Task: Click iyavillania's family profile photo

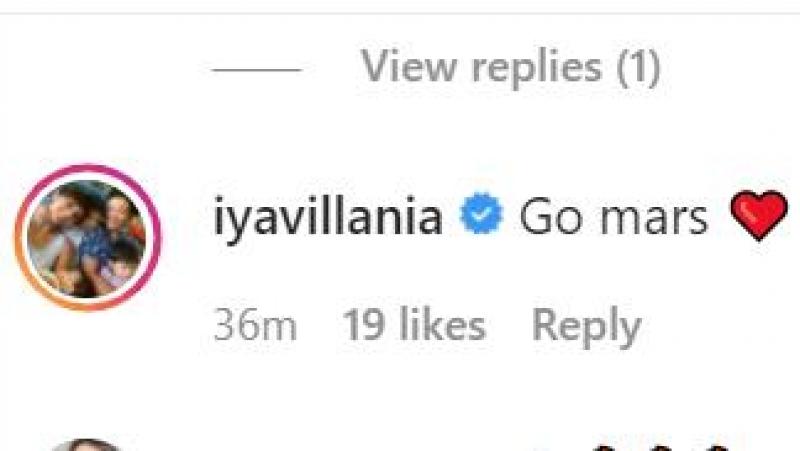Action: 87,238
